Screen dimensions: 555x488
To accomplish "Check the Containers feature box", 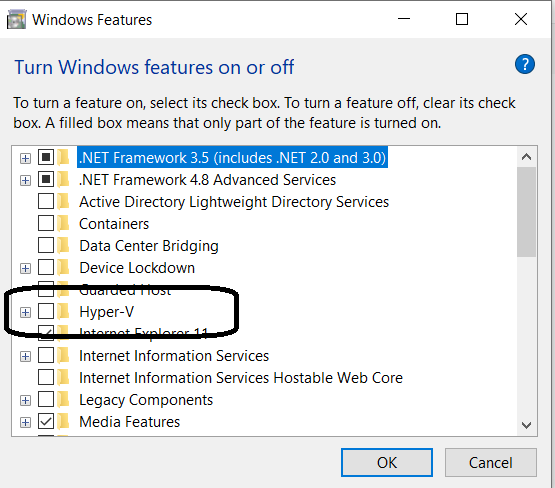I will (x=46, y=223).
